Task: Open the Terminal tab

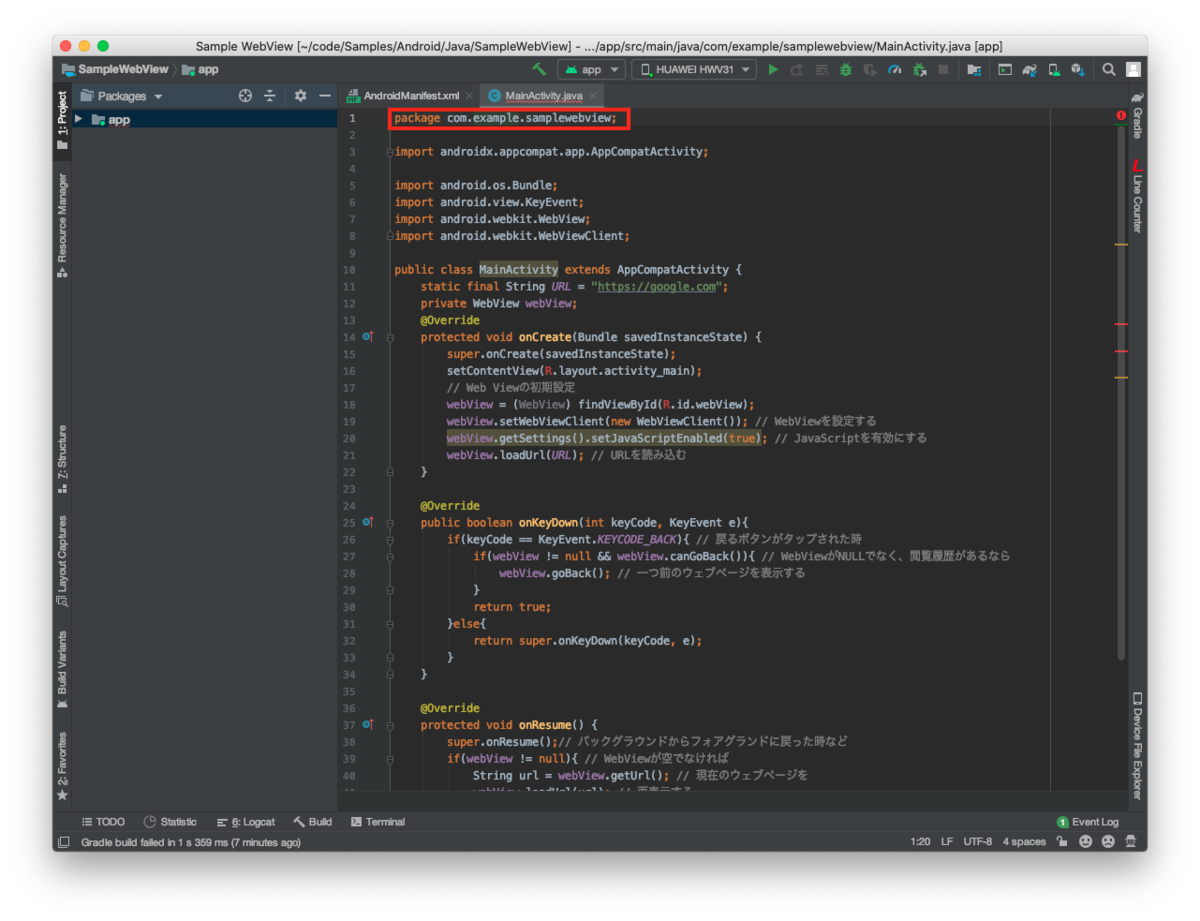Action: (x=378, y=822)
